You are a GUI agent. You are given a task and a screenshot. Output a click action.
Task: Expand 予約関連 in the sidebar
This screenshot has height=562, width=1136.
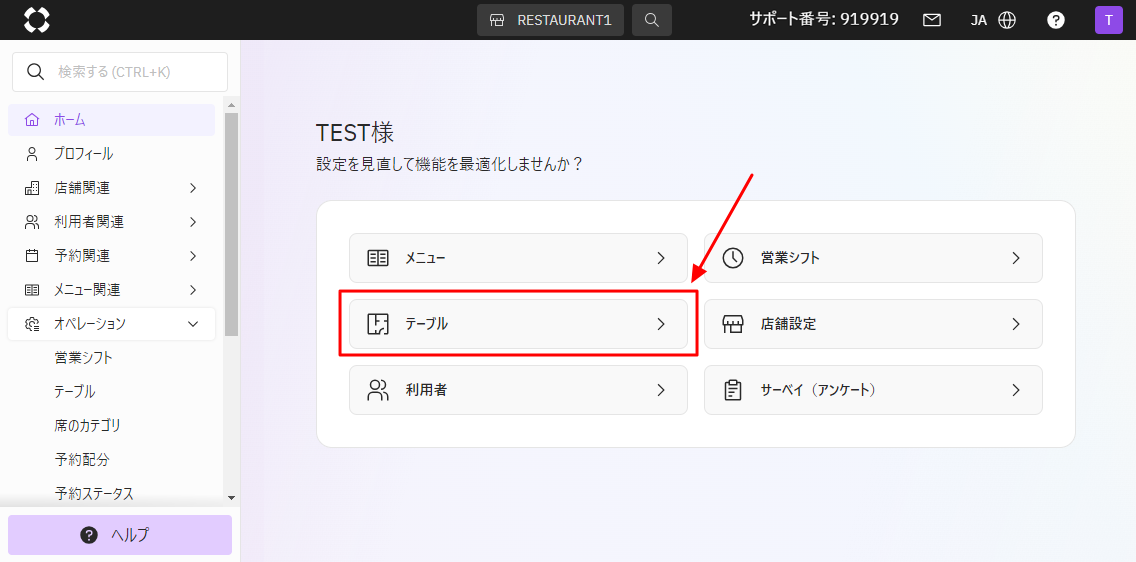coord(112,256)
